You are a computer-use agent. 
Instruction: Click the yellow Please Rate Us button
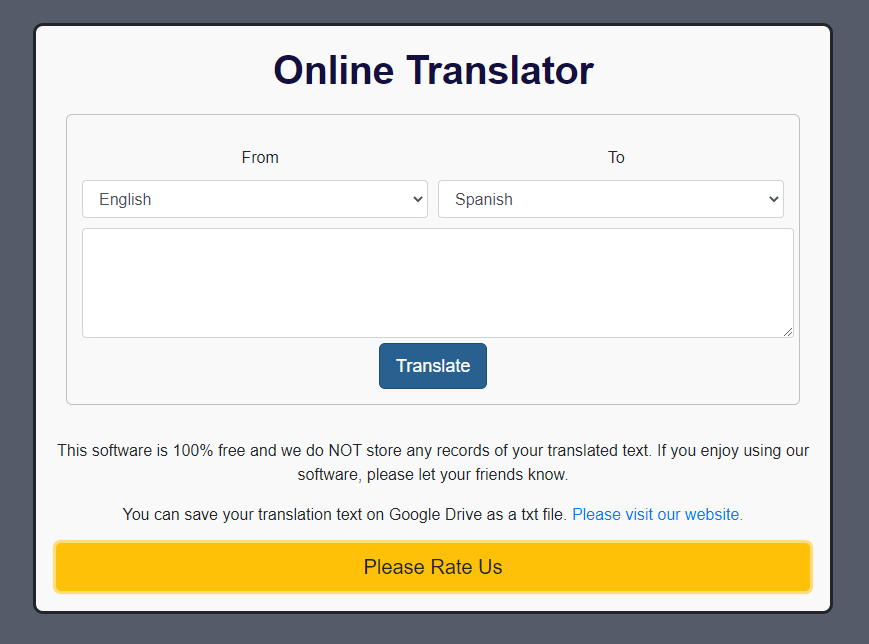tap(432, 567)
